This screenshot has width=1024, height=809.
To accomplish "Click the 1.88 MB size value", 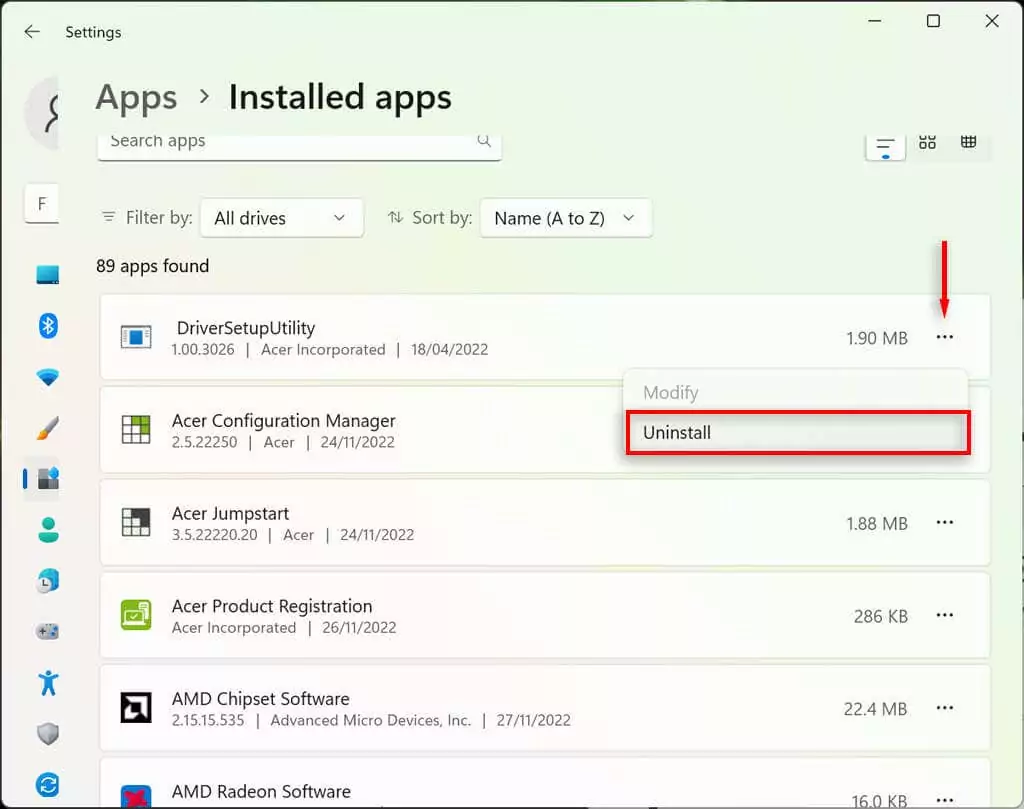I will (x=876, y=524).
